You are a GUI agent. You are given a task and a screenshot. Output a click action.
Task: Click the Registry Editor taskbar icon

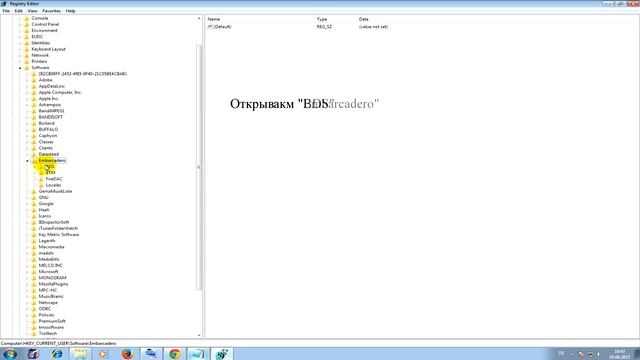pyautogui.click(x=222, y=354)
